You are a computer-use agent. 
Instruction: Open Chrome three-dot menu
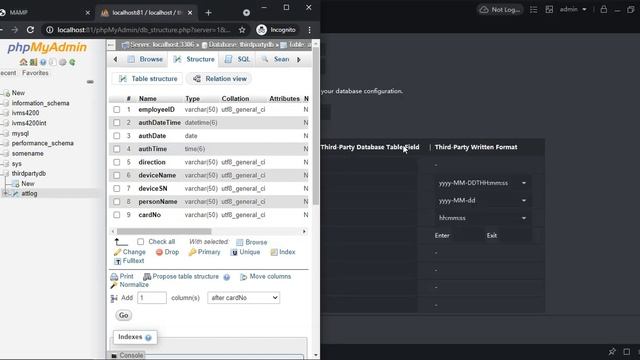(309, 30)
